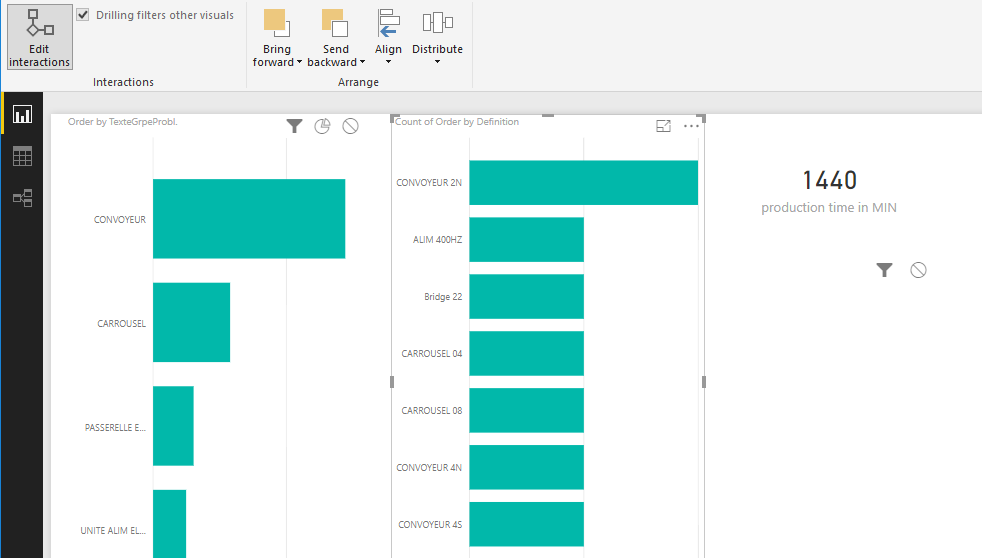The width and height of the screenshot is (982, 558).
Task: Toggle the Edit interactions button
Action: (39, 37)
